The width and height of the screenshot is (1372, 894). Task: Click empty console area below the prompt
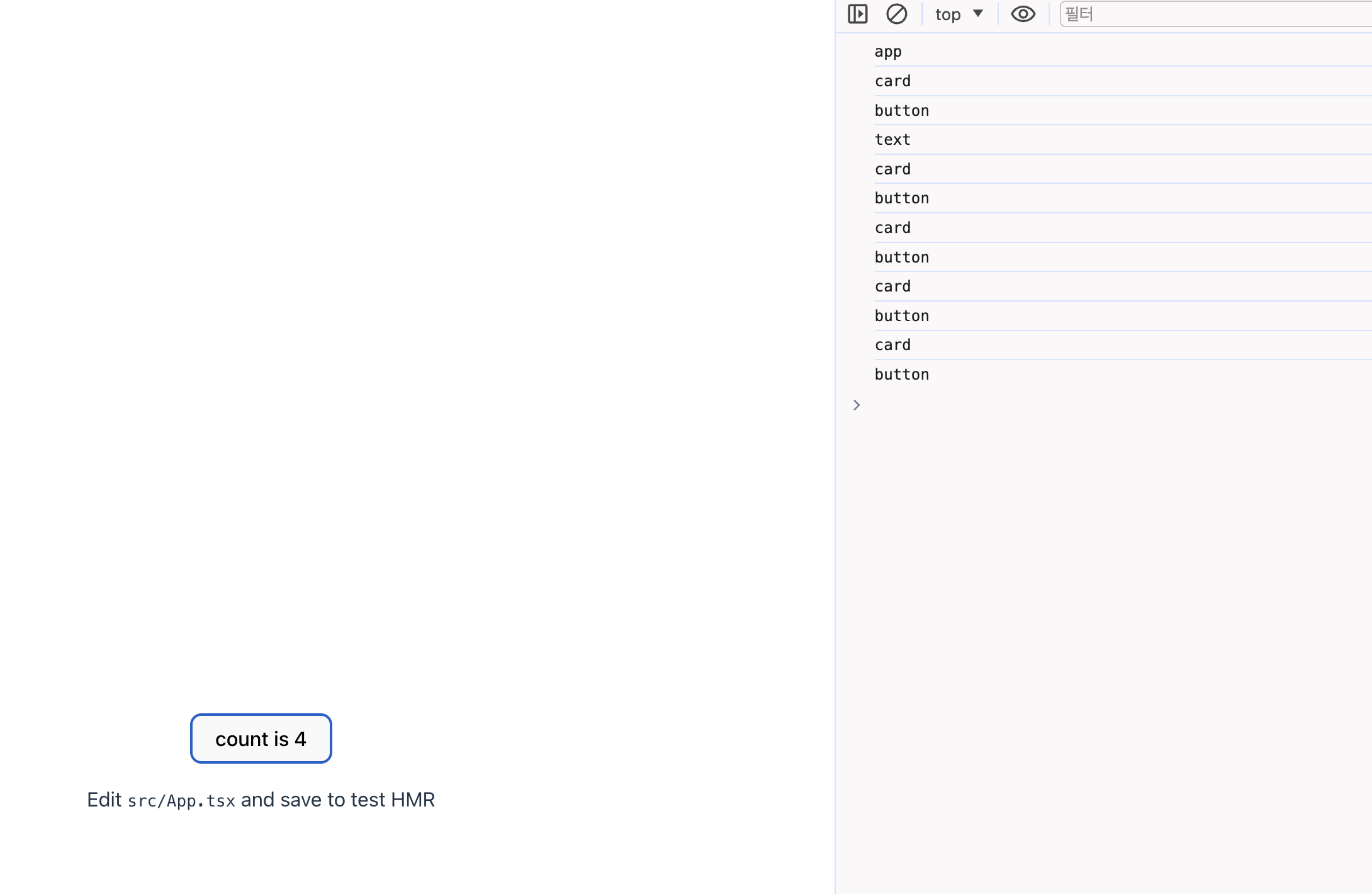(x=1101, y=598)
